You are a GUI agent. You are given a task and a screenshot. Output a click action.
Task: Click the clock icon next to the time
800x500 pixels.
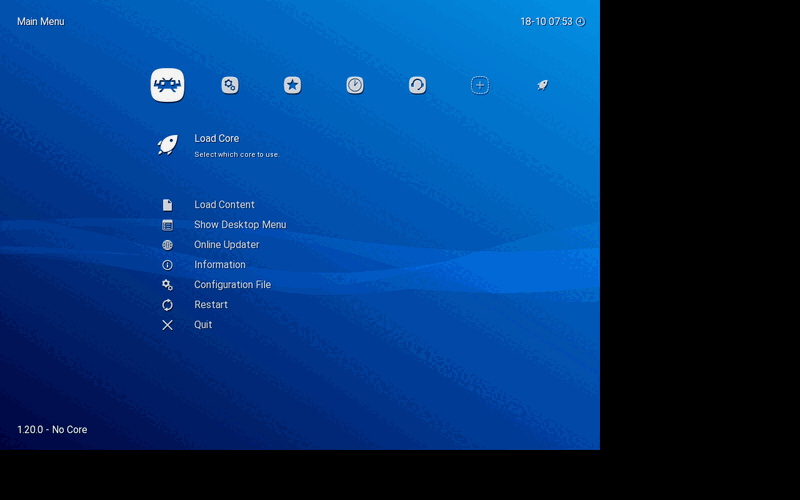point(581,21)
